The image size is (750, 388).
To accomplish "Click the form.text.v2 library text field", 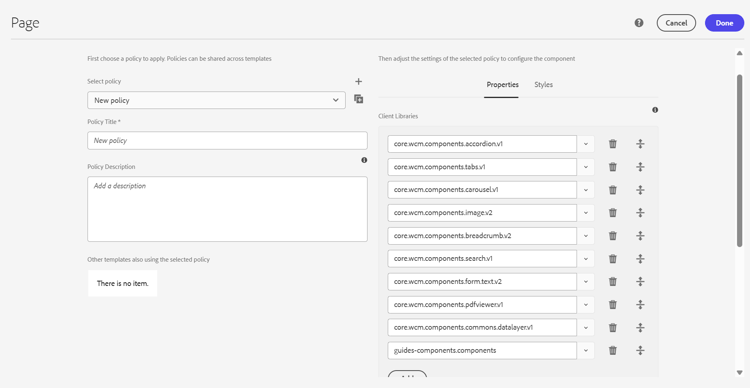I will (482, 281).
